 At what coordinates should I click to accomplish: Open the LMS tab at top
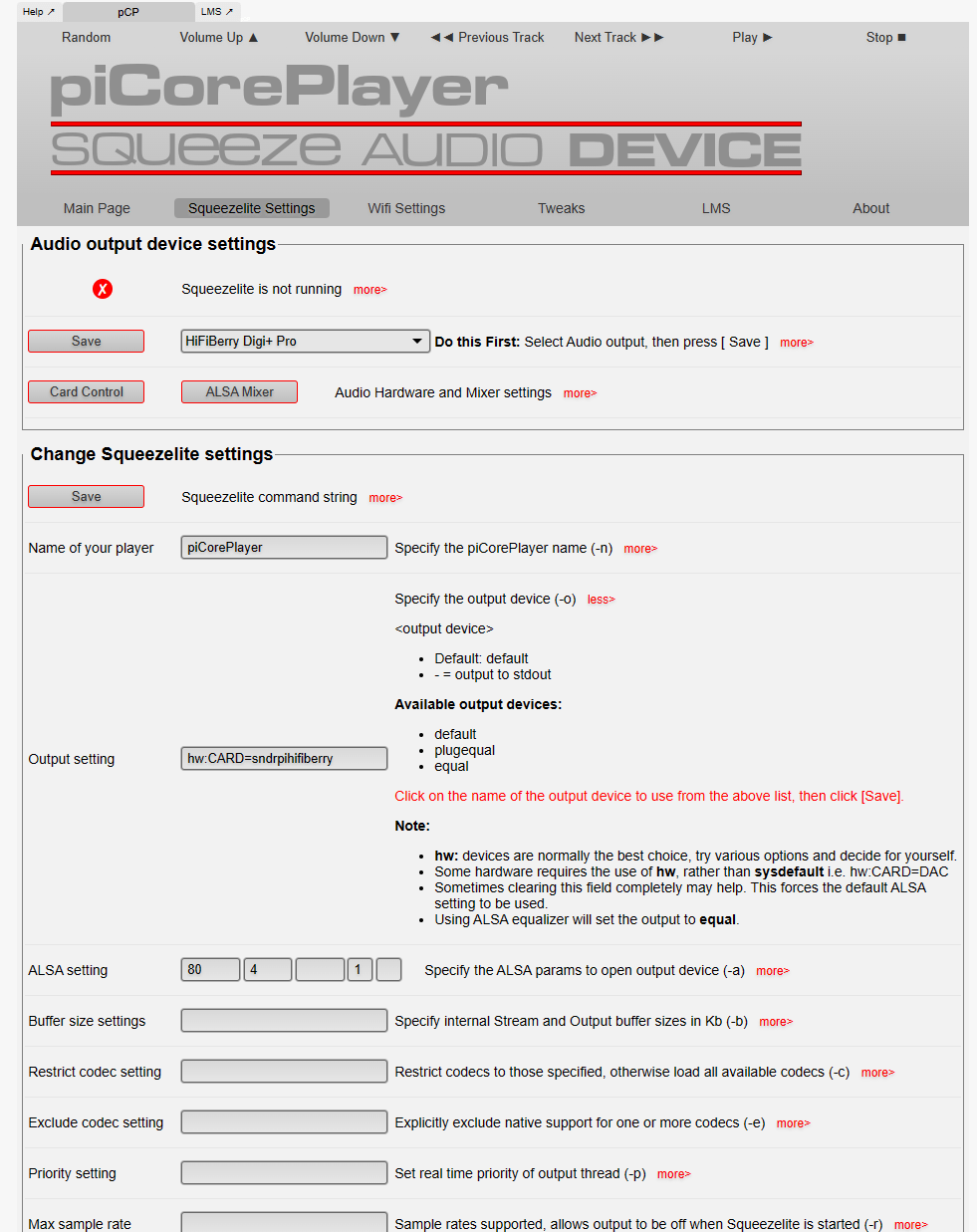coord(217,12)
